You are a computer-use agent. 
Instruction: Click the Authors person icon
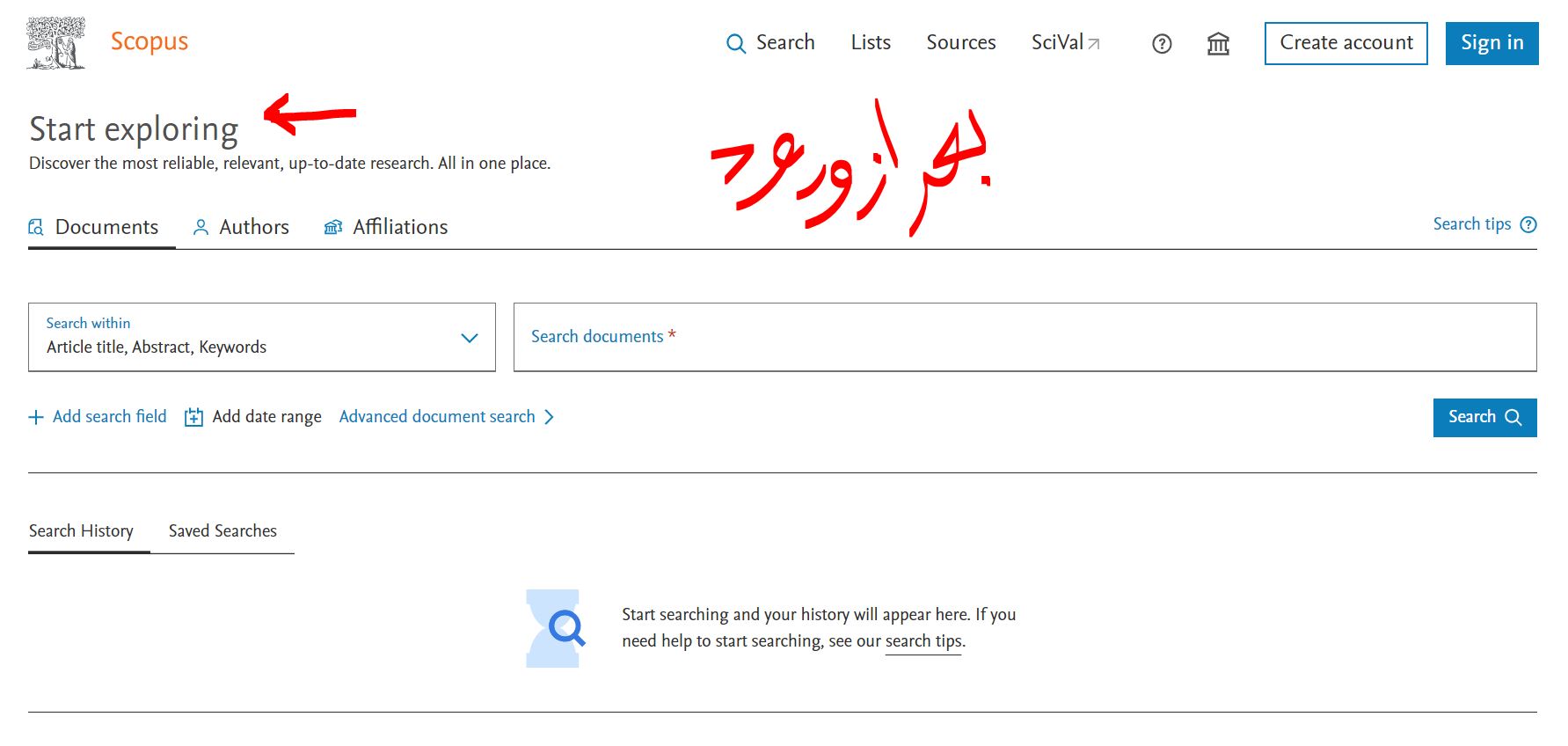click(201, 227)
